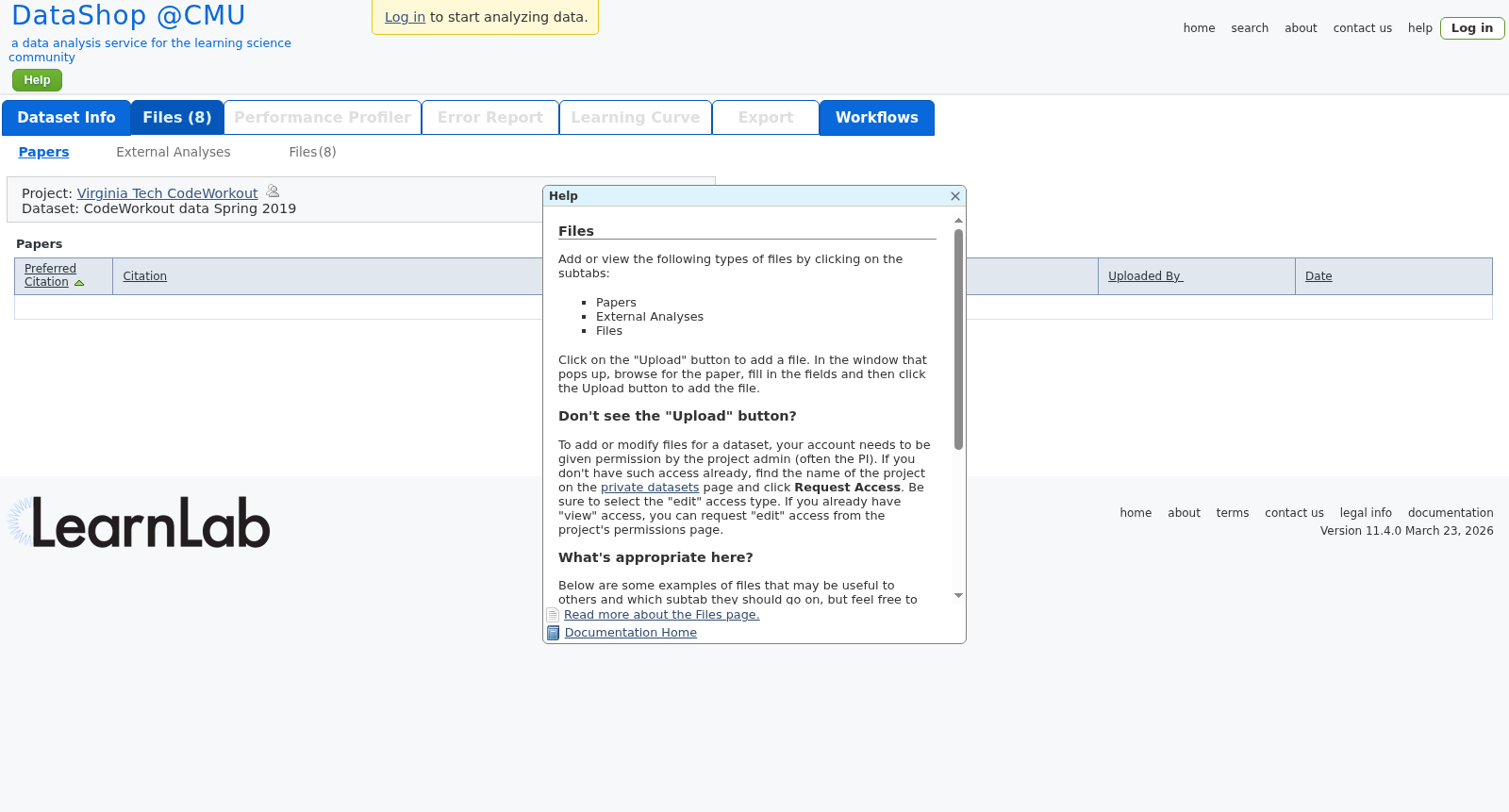1509x812 pixels.
Task: Click 'External Analyses' bullet in Help list
Action: click(x=650, y=317)
